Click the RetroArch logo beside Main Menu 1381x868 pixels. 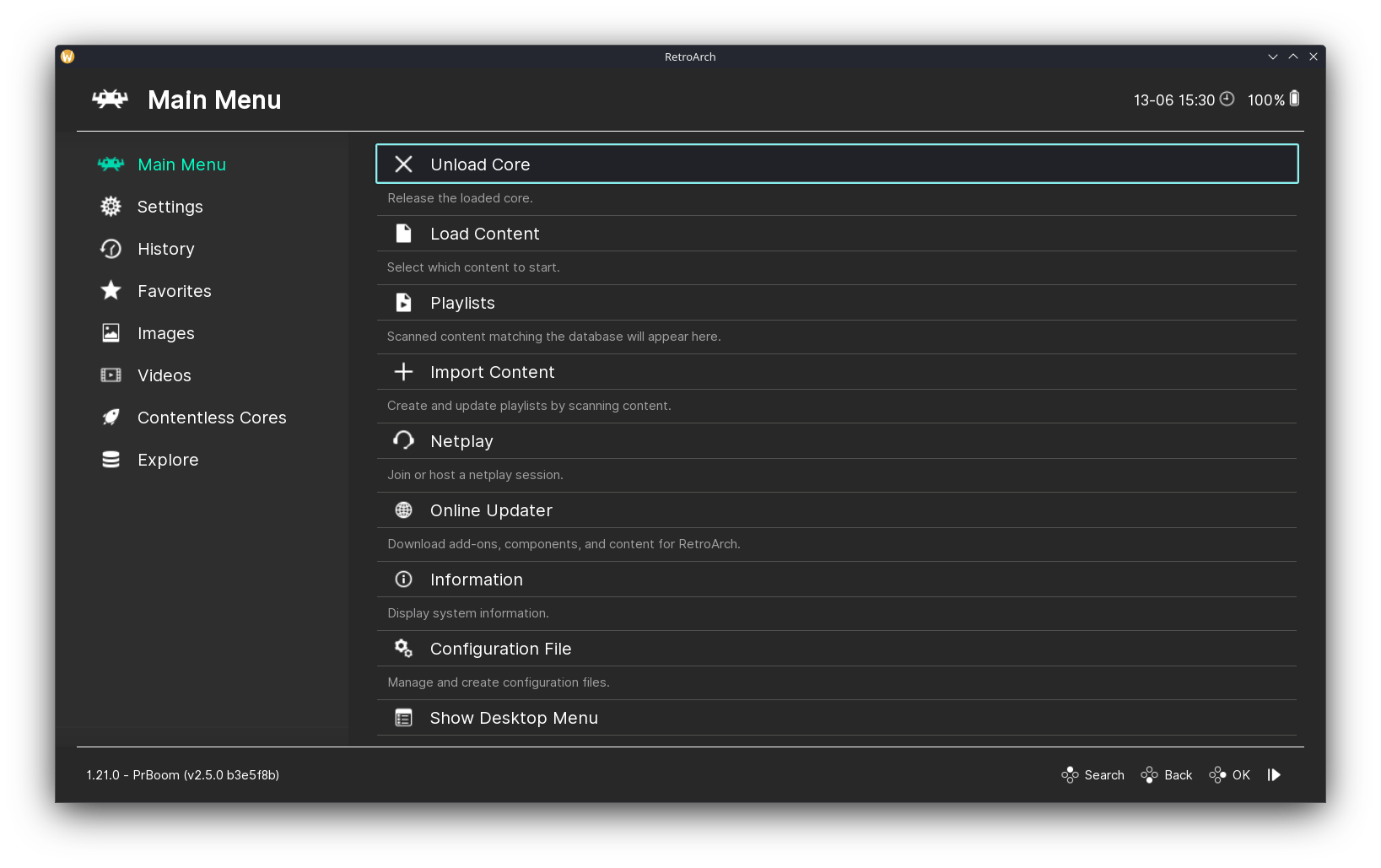(x=111, y=99)
